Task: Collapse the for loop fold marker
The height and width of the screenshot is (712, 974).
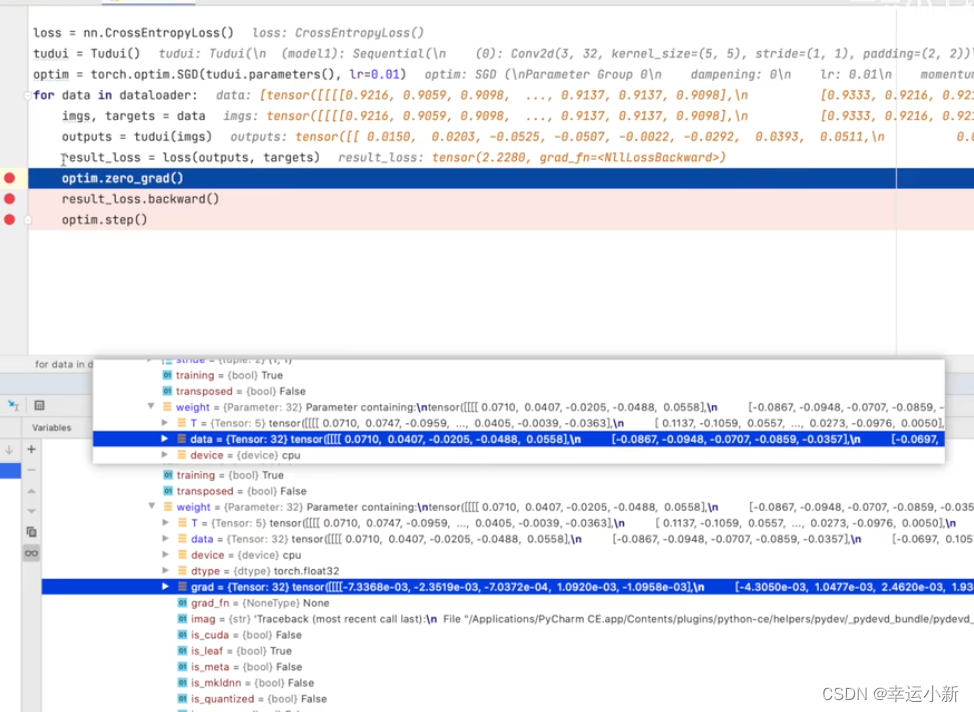Action: click(x=27, y=96)
